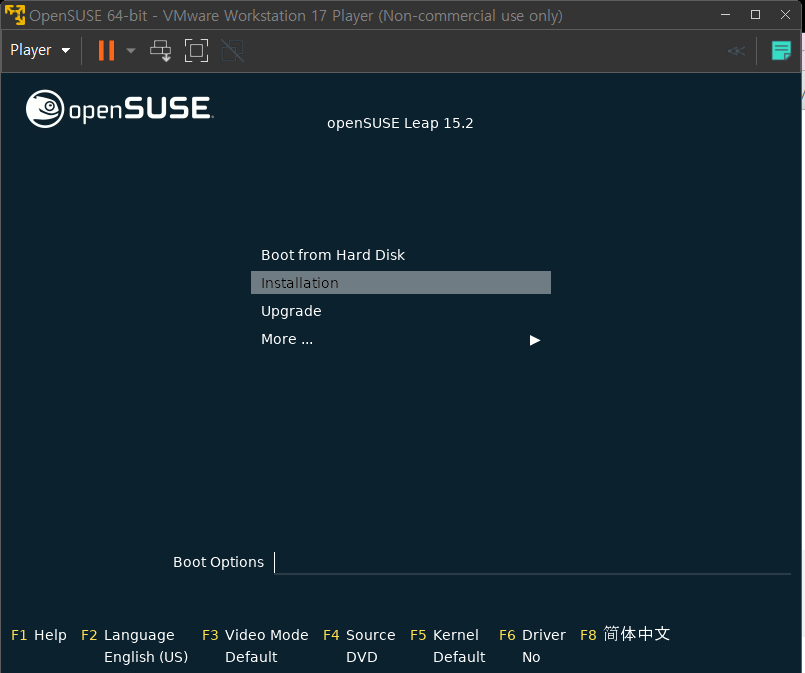Expand the power options arrow beside pause

pos(131,50)
